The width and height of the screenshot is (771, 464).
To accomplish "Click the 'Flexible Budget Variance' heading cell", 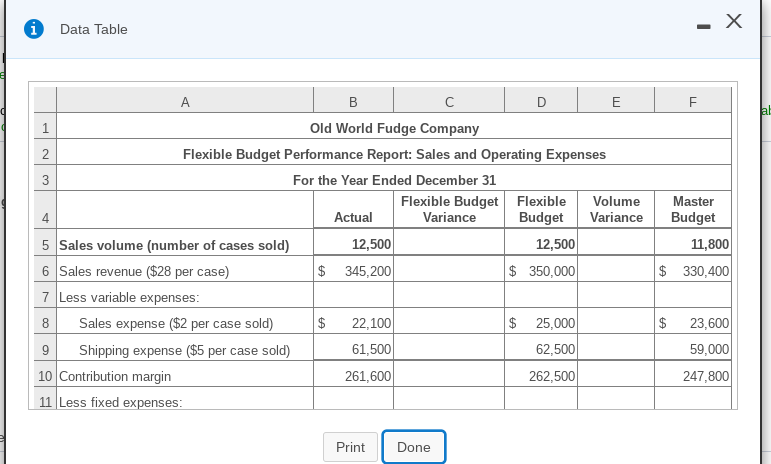I will 449,210.
